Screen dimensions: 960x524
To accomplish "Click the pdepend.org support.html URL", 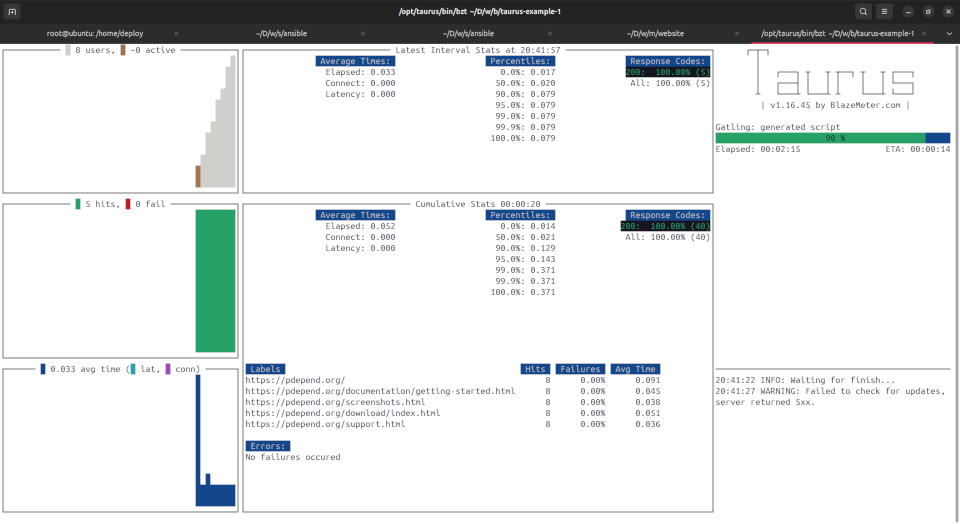I will click(x=325, y=424).
